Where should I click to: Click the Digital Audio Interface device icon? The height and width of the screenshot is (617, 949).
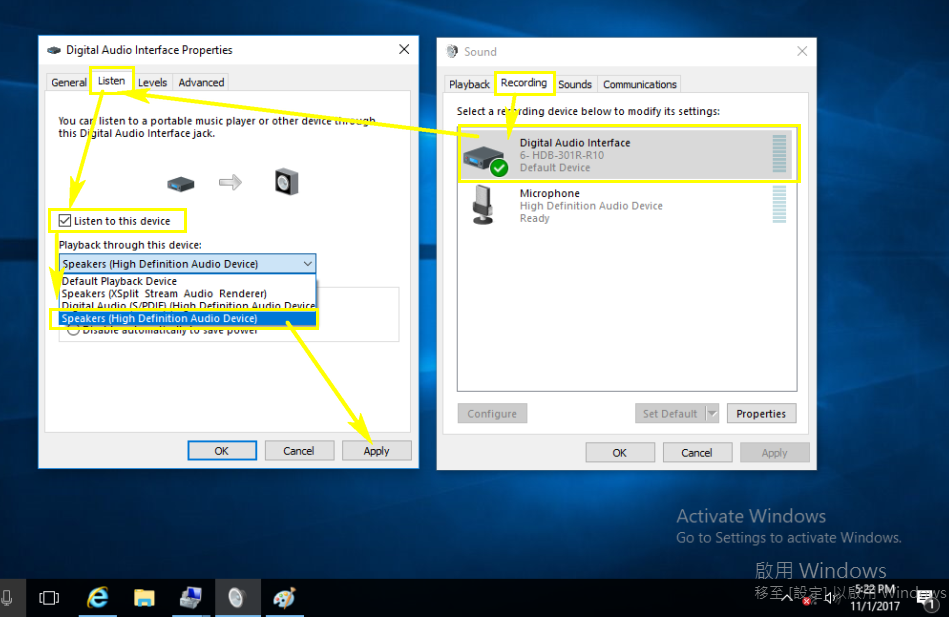(x=486, y=160)
